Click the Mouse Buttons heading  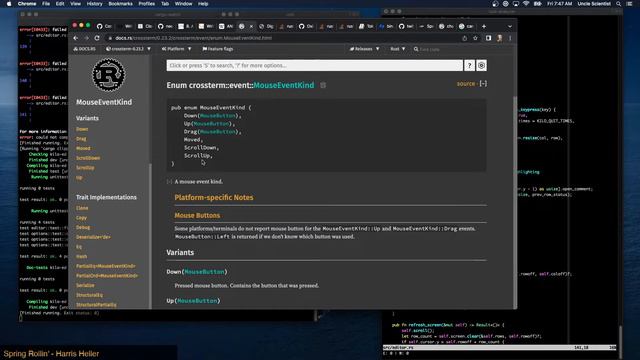pyautogui.click(x=197, y=216)
